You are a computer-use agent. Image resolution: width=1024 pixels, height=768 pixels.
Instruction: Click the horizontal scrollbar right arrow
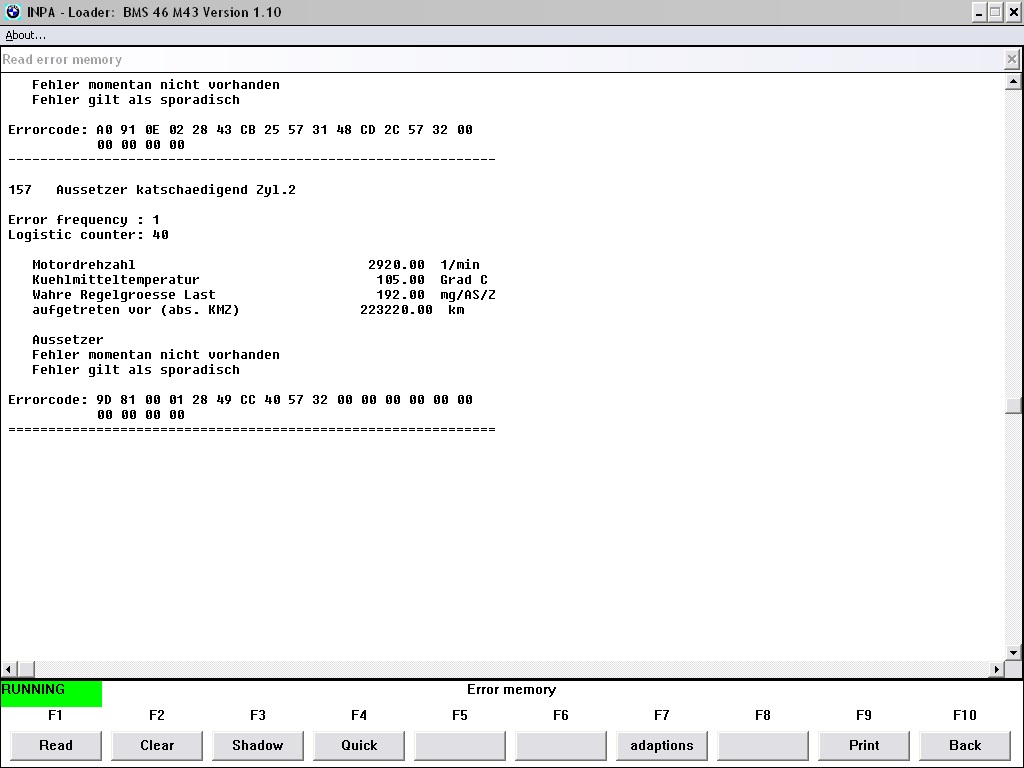coord(996,669)
